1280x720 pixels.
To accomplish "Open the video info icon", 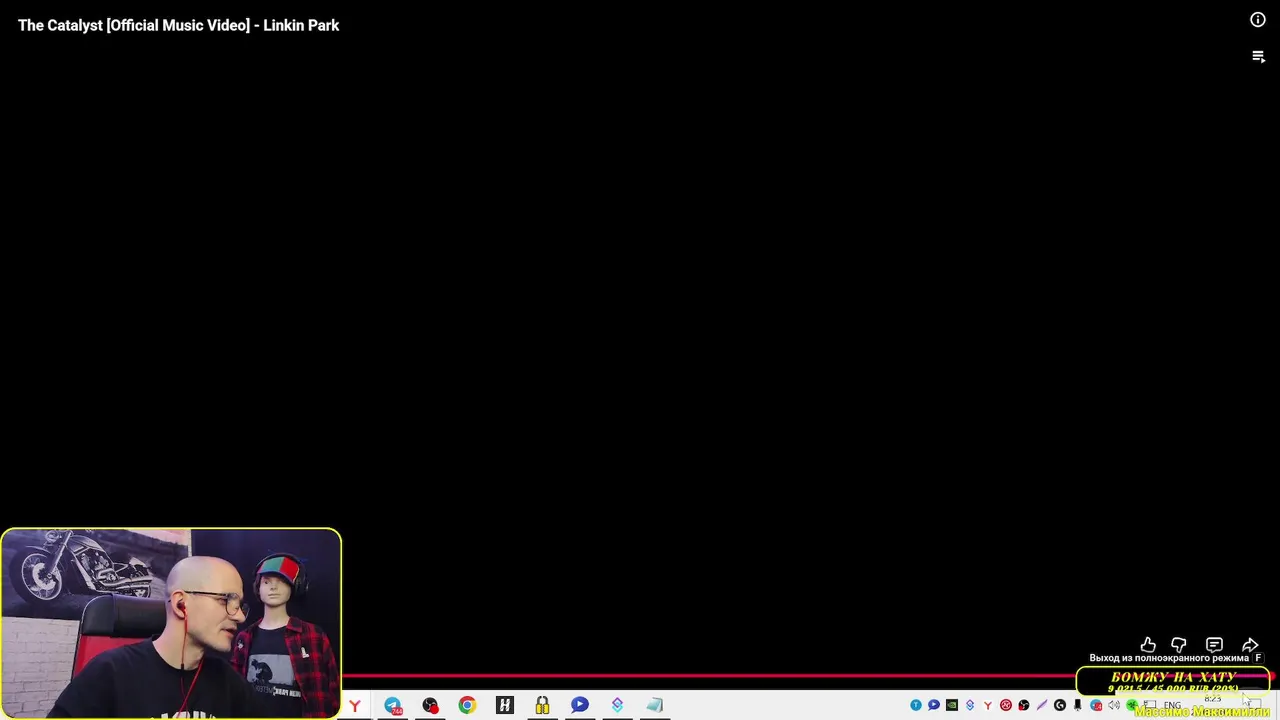I will [x=1258, y=20].
